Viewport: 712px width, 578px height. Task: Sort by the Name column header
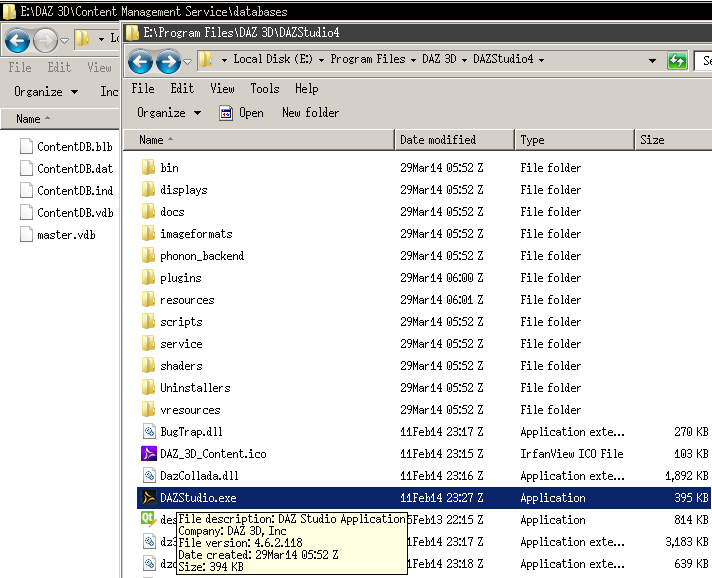[x=259, y=140]
